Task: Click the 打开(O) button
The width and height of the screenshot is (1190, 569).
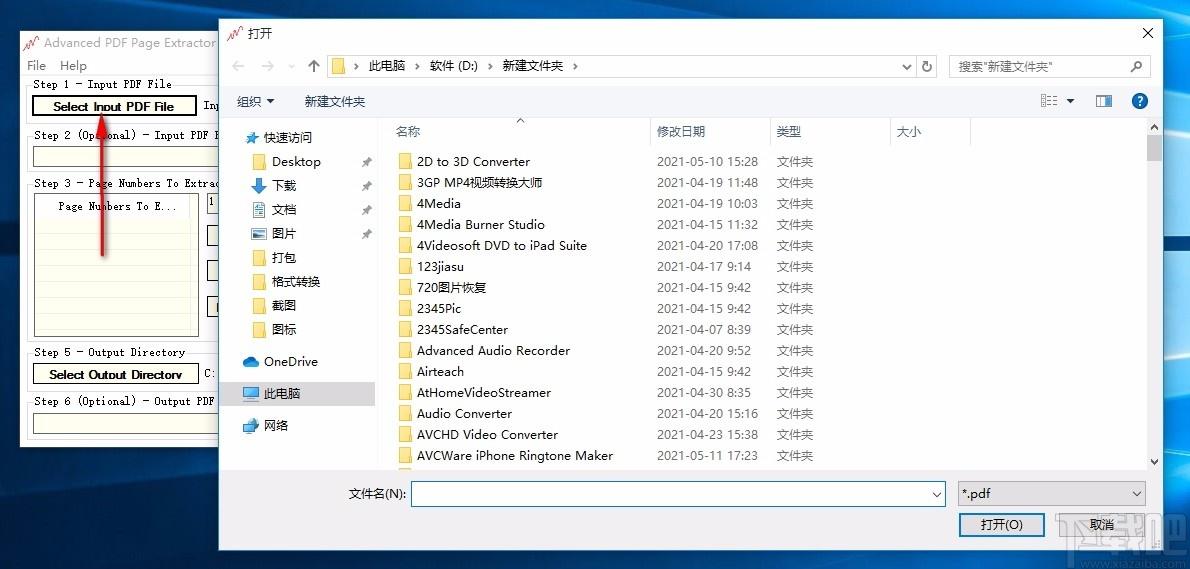Action: (x=1002, y=524)
